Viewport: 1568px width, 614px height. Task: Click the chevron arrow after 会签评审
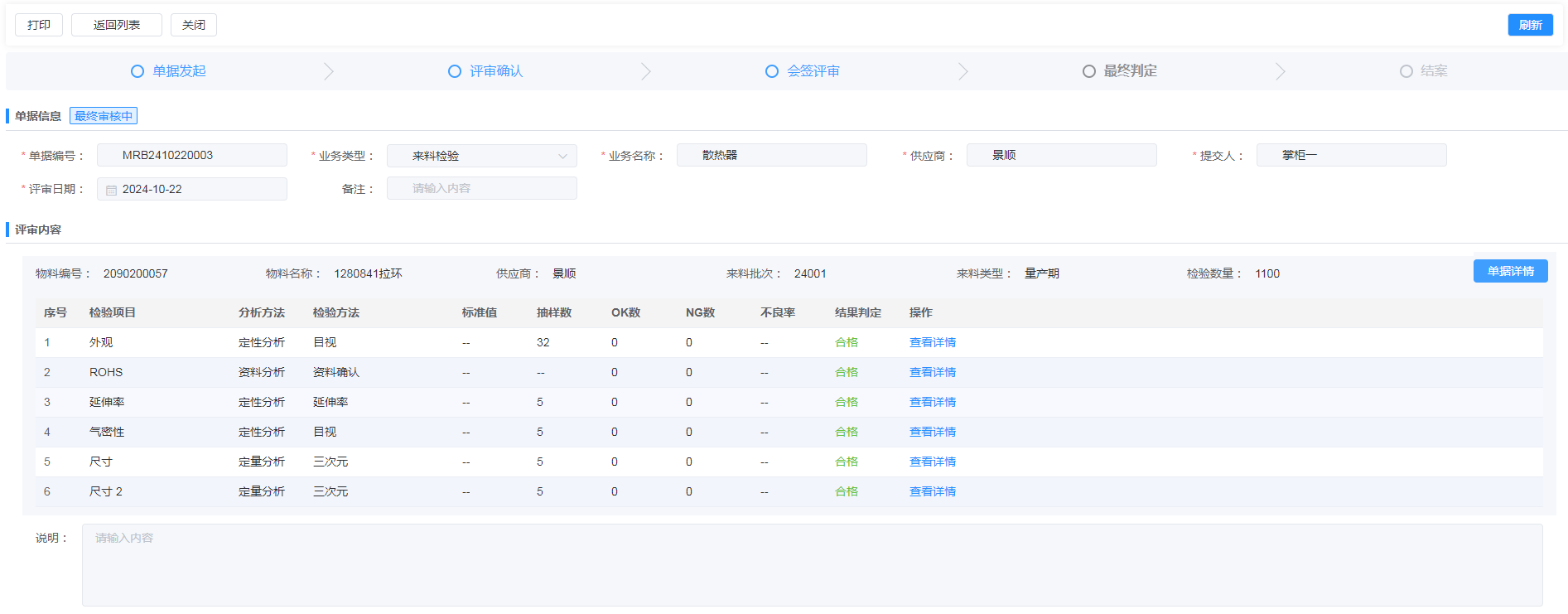963,71
